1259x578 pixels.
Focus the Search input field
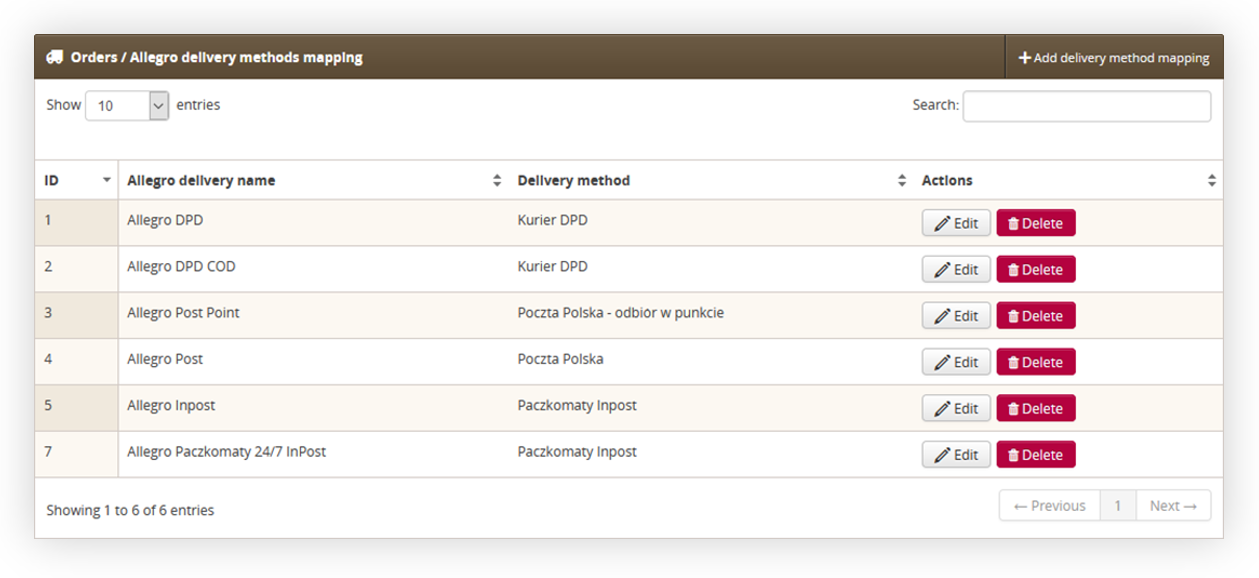[x=1087, y=106]
